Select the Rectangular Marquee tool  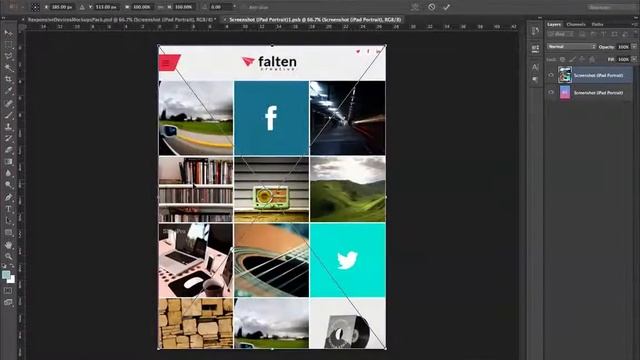(x=8, y=44)
